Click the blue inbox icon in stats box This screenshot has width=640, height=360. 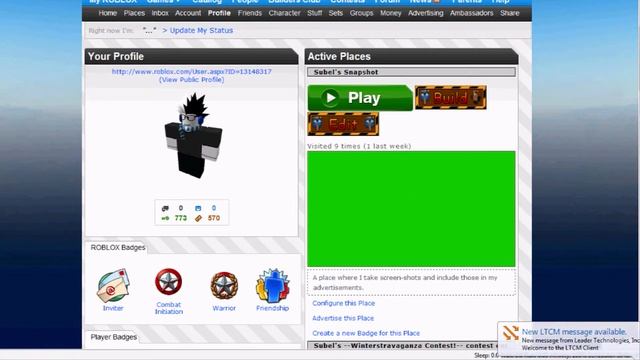[198, 208]
